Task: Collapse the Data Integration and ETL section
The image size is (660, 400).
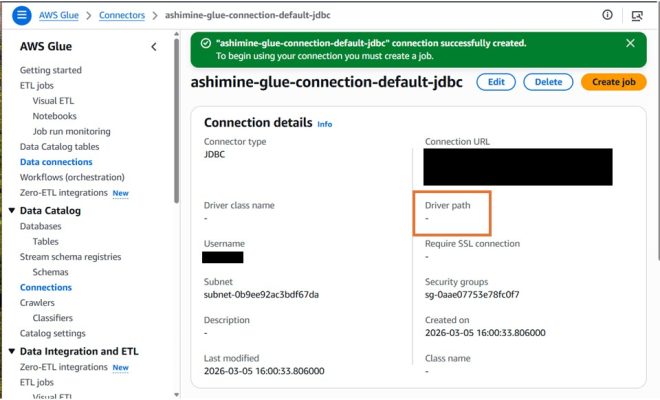Action: (11, 352)
